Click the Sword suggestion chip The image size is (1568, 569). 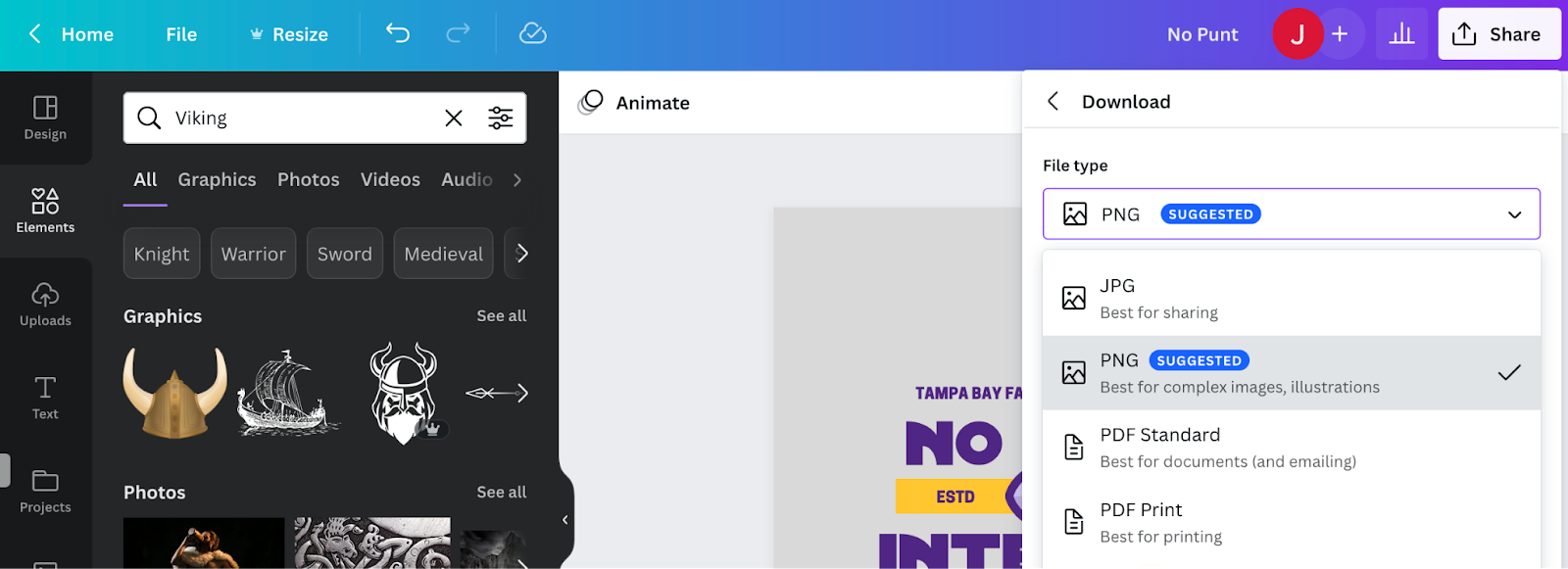344,254
